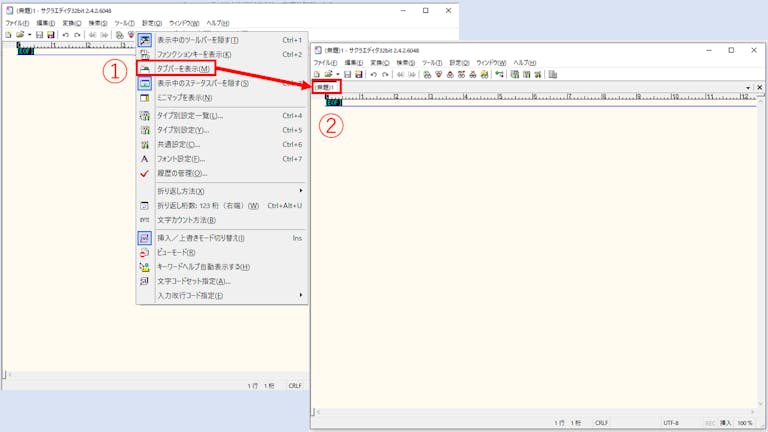
Task: Open ヘルプ menu in left window
Action: tap(217, 23)
